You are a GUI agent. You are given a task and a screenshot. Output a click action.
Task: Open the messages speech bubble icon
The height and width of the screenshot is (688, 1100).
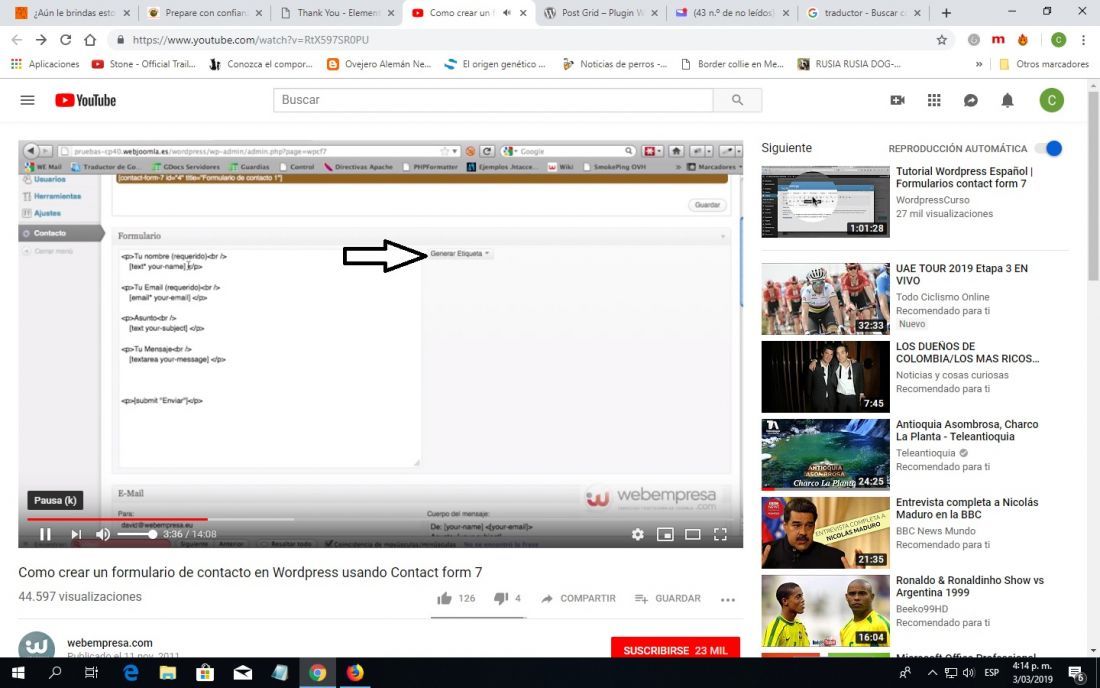[x=971, y=100]
